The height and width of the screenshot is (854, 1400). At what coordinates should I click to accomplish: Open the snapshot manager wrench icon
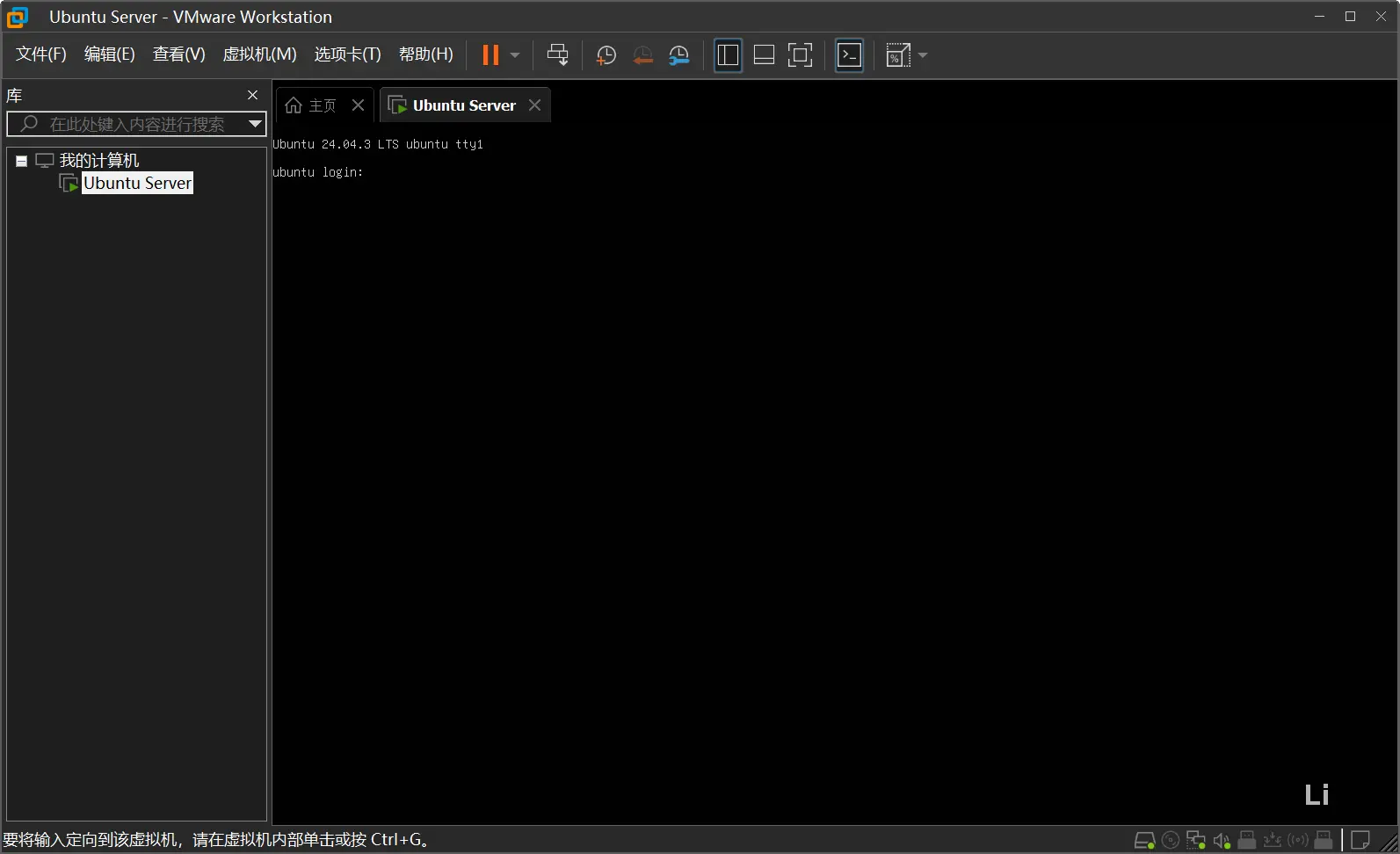point(678,55)
